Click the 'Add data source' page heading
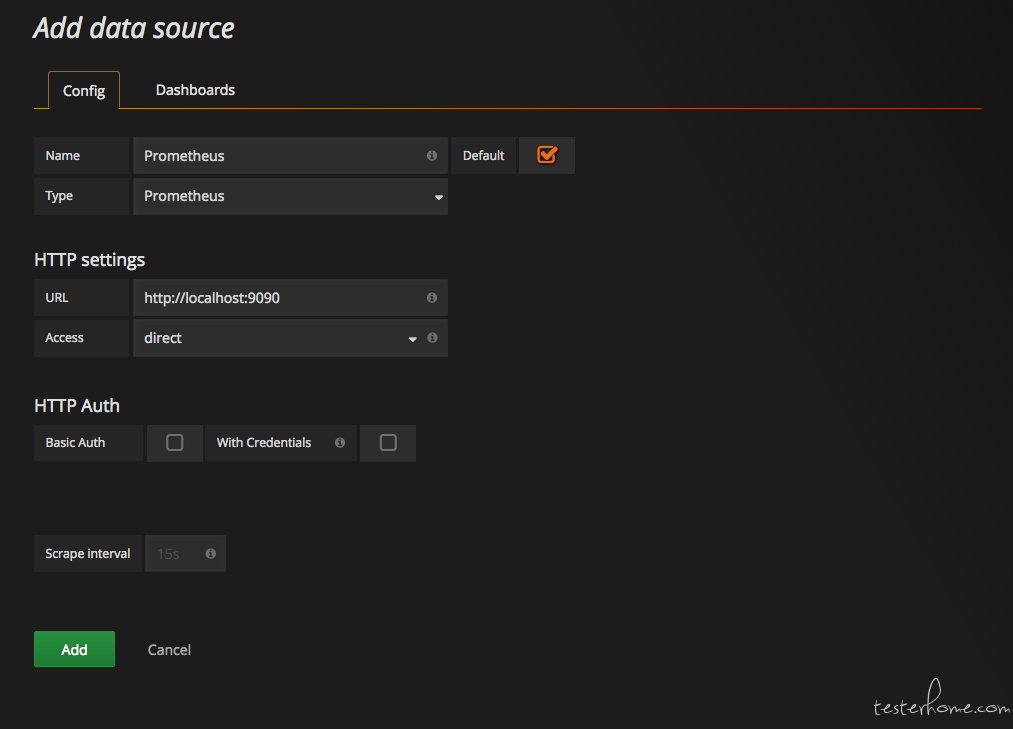The height and width of the screenshot is (729, 1013). [134, 28]
